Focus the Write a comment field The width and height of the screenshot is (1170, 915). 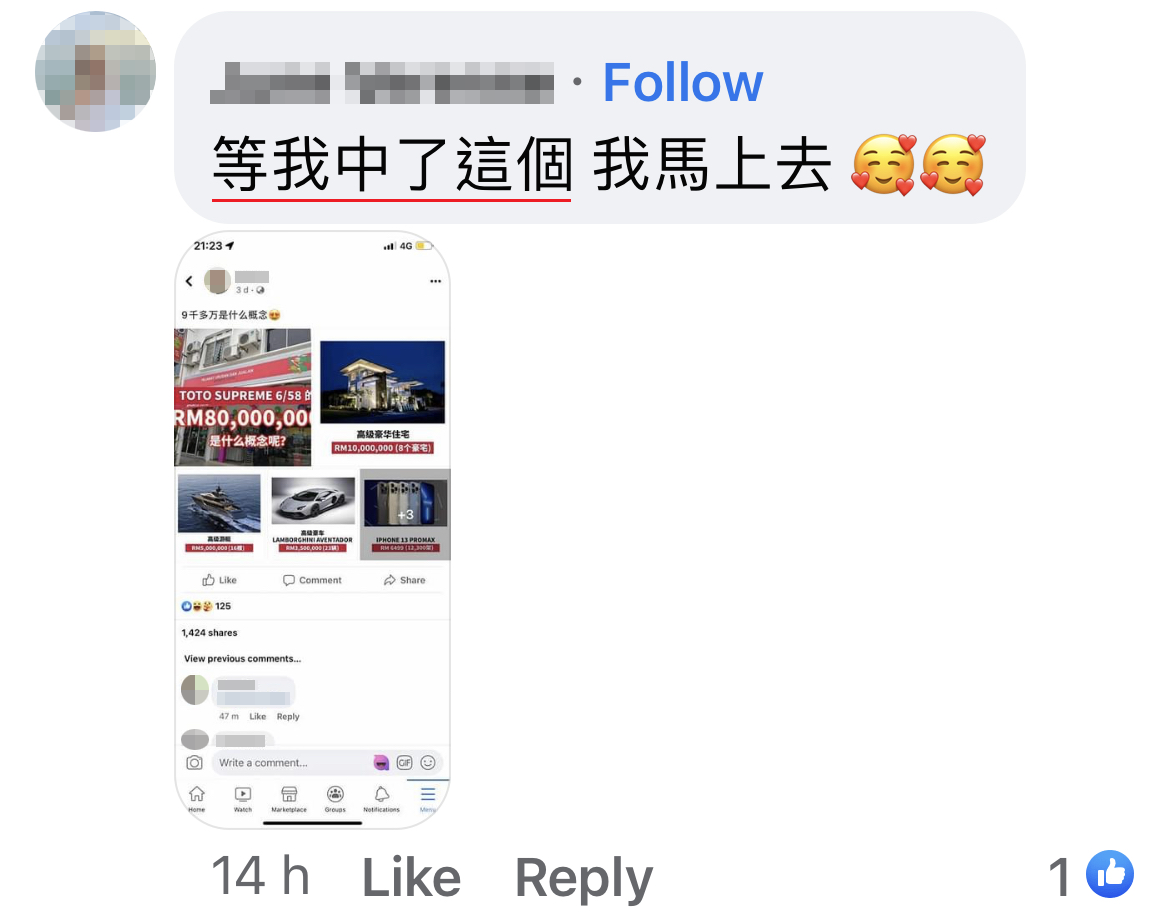tap(292, 763)
